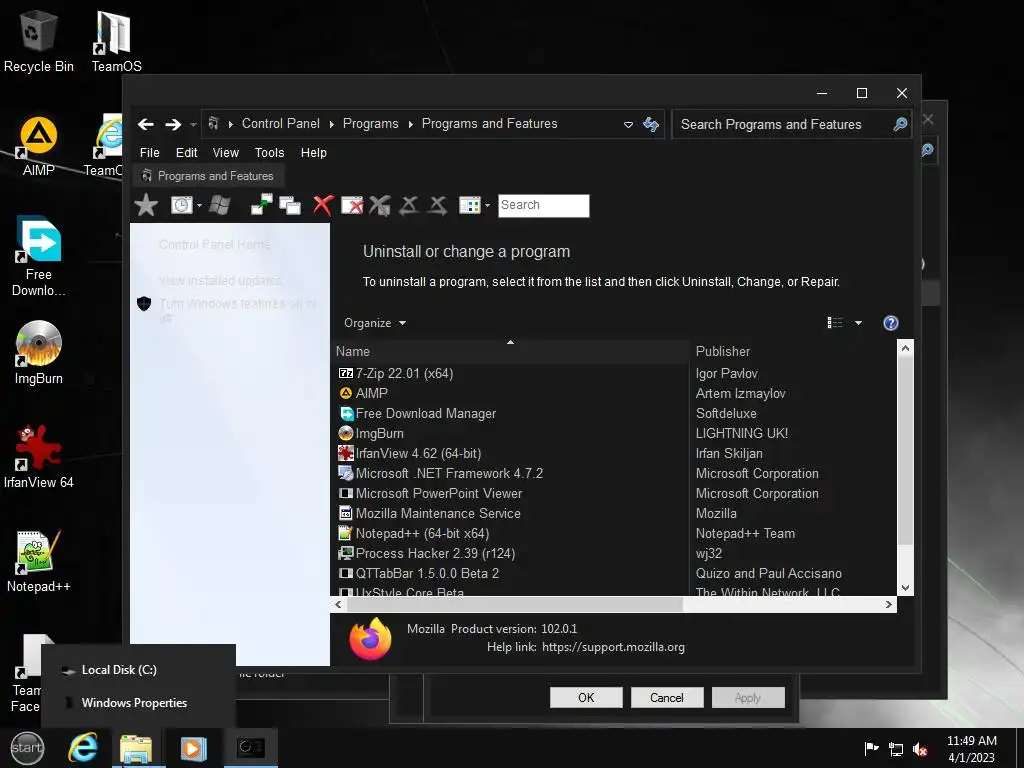
Task: Sort by the Name column header
Action: pyautogui.click(x=511, y=351)
